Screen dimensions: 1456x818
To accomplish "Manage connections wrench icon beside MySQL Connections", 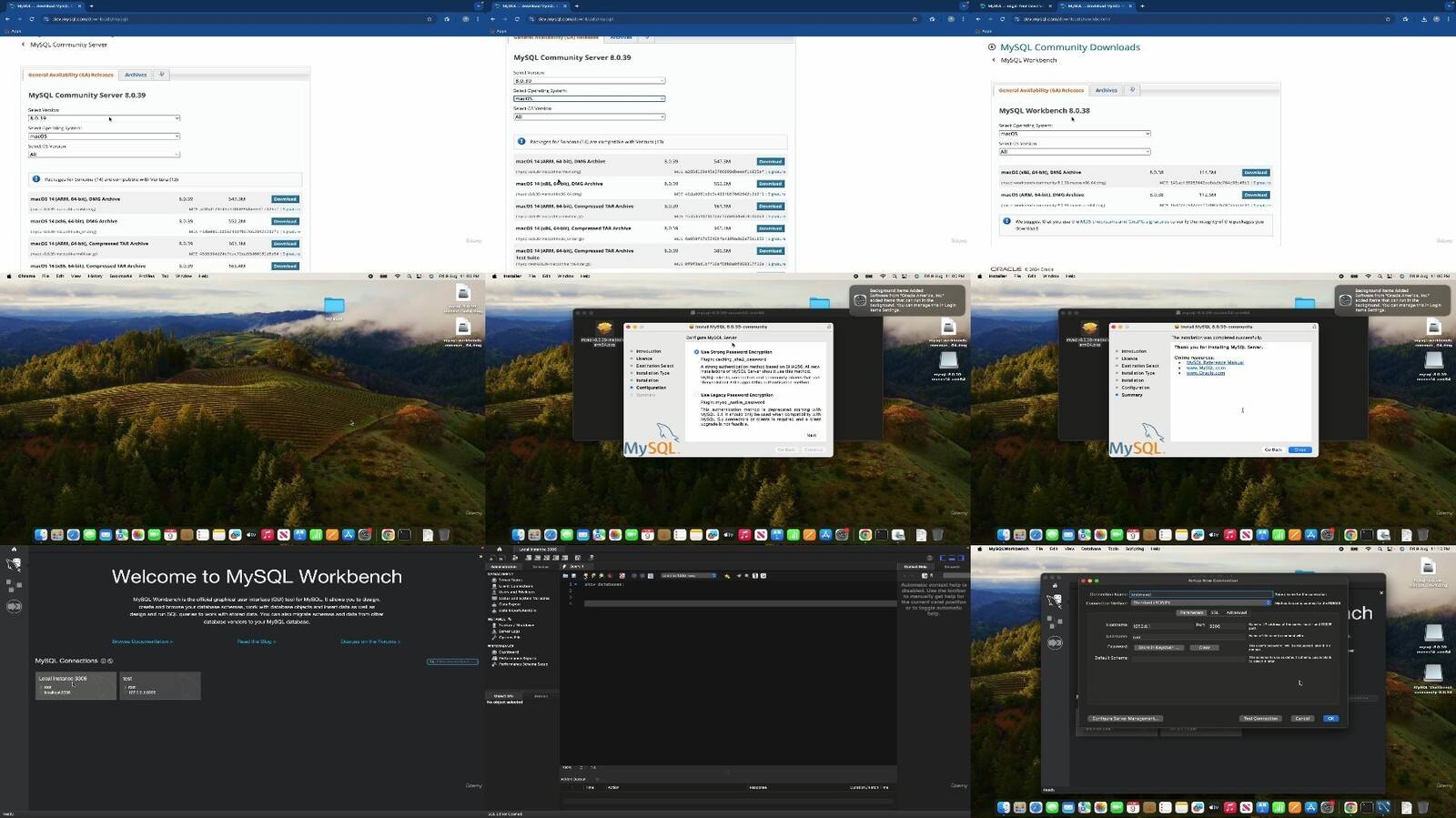I will pyautogui.click(x=110, y=661).
